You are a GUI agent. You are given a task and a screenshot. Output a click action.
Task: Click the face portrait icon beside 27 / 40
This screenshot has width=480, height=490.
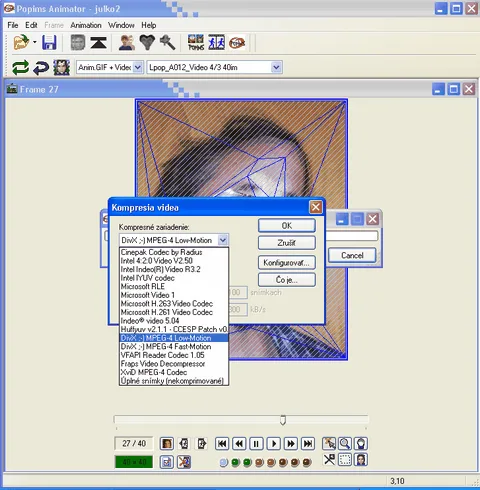[x=167, y=444]
